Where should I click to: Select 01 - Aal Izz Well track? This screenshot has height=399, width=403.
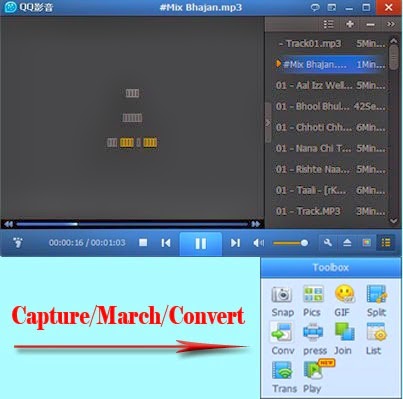pos(331,86)
